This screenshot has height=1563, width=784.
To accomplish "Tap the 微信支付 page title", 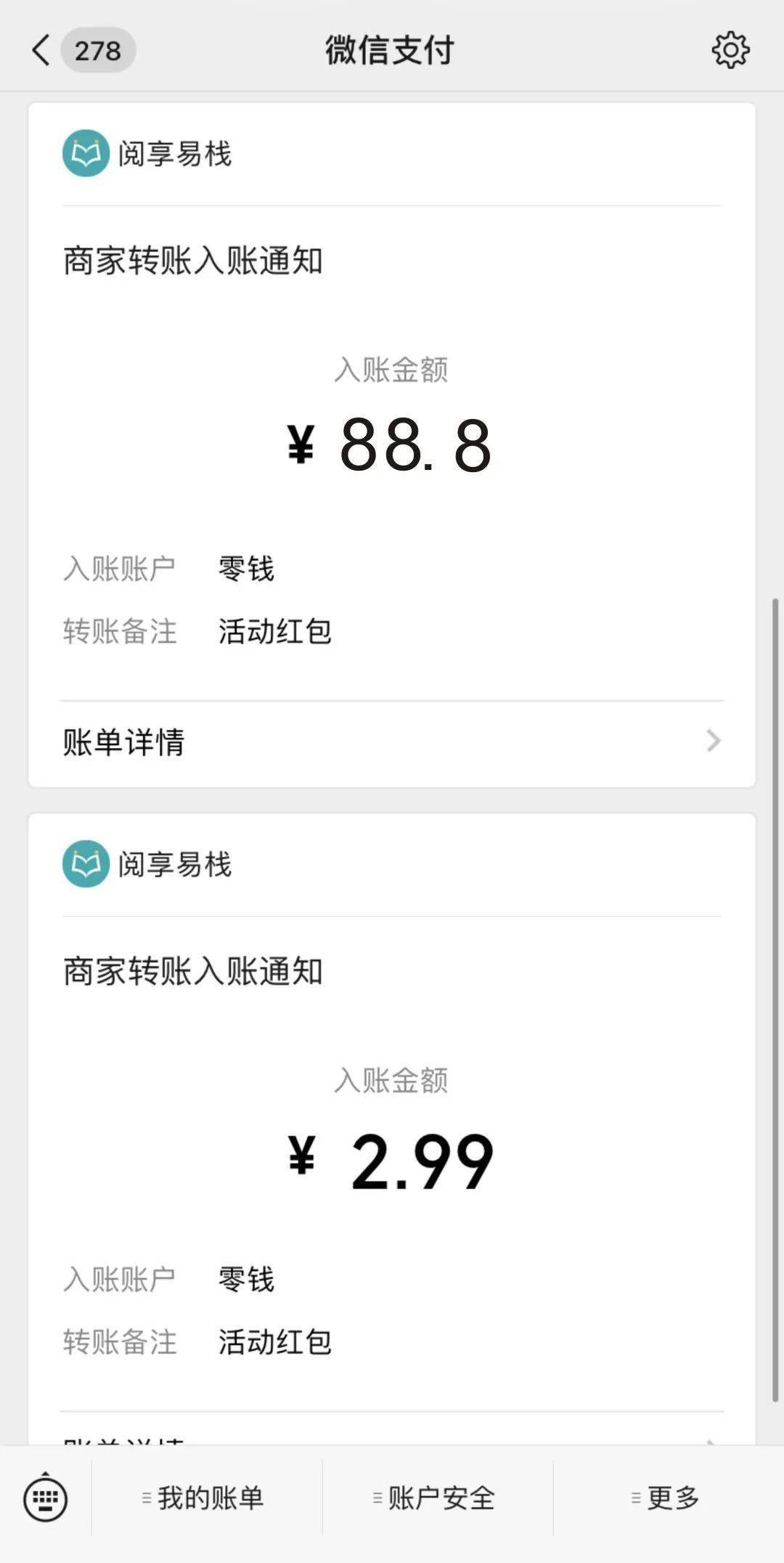I will click(x=390, y=51).
